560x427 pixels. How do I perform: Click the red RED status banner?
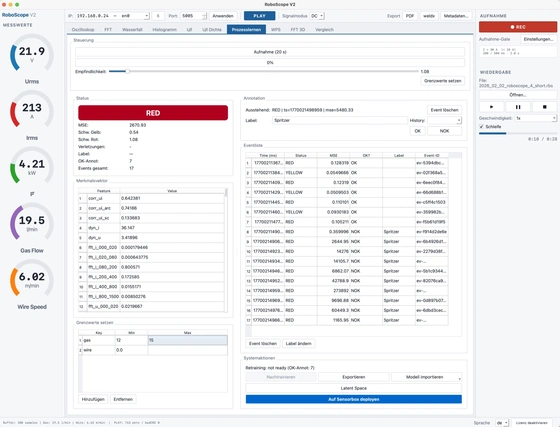[153, 113]
